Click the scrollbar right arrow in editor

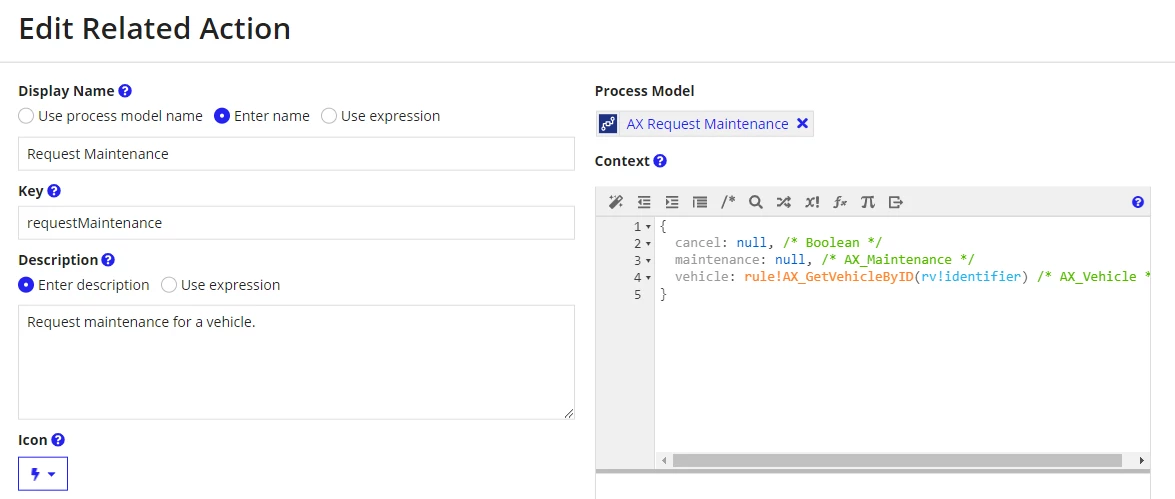tap(1141, 460)
